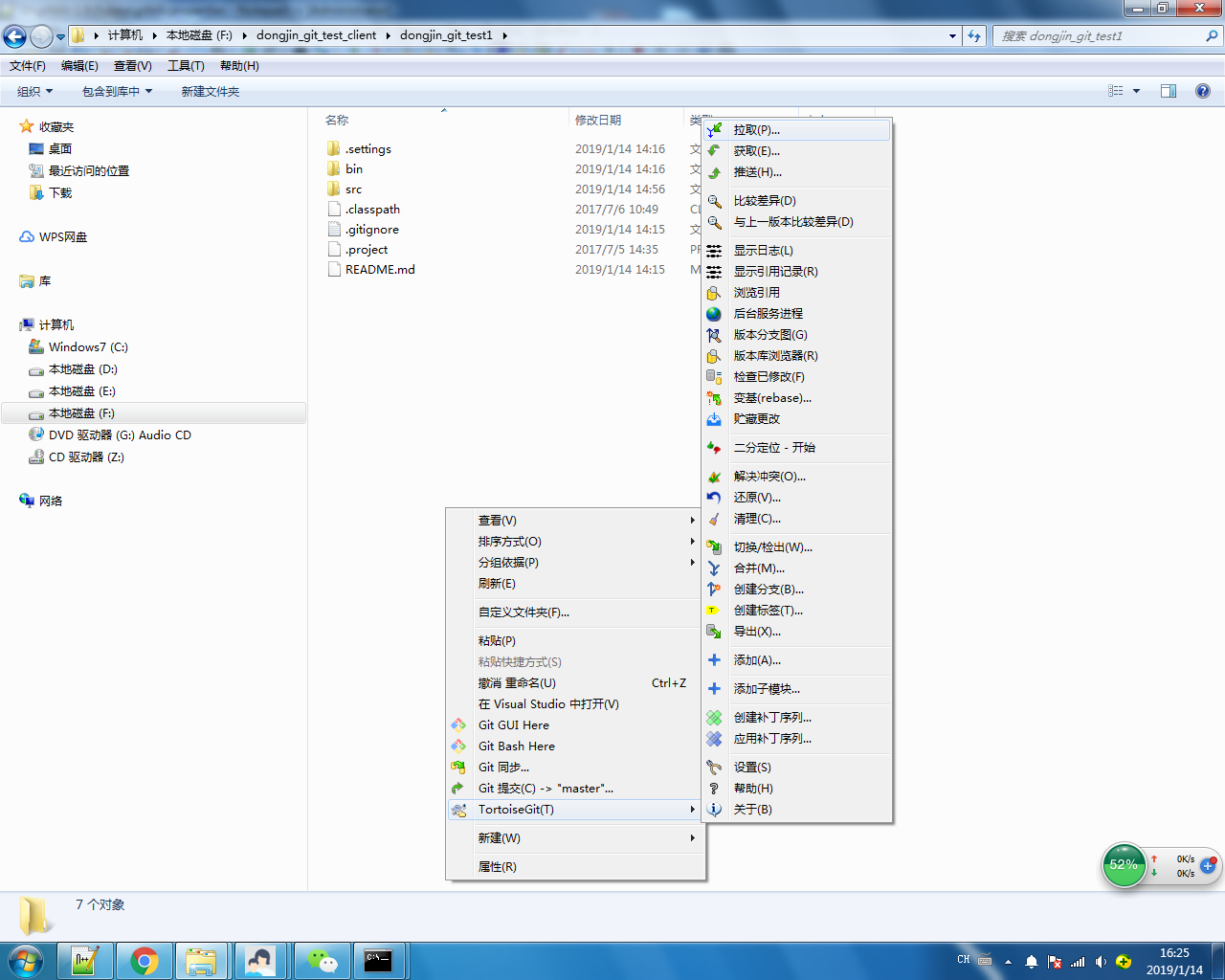Click the 52% network speed circle indicator
This screenshot has height=980, width=1225.
1124,865
